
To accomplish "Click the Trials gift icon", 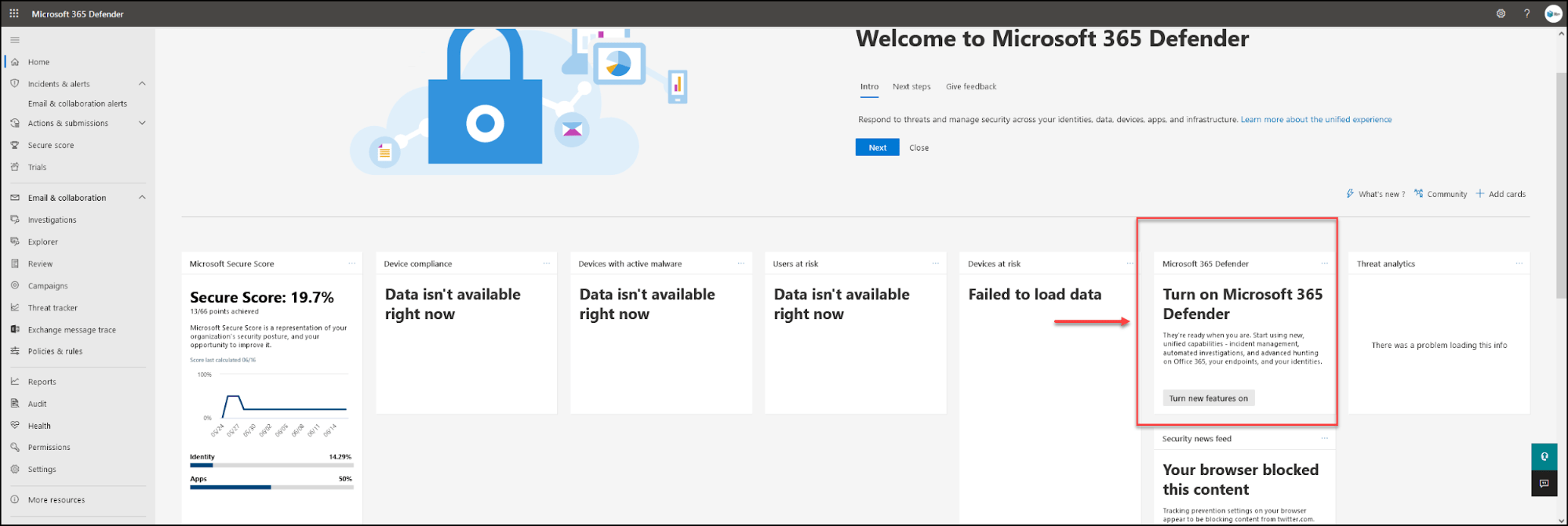I will pyautogui.click(x=15, y=167).
